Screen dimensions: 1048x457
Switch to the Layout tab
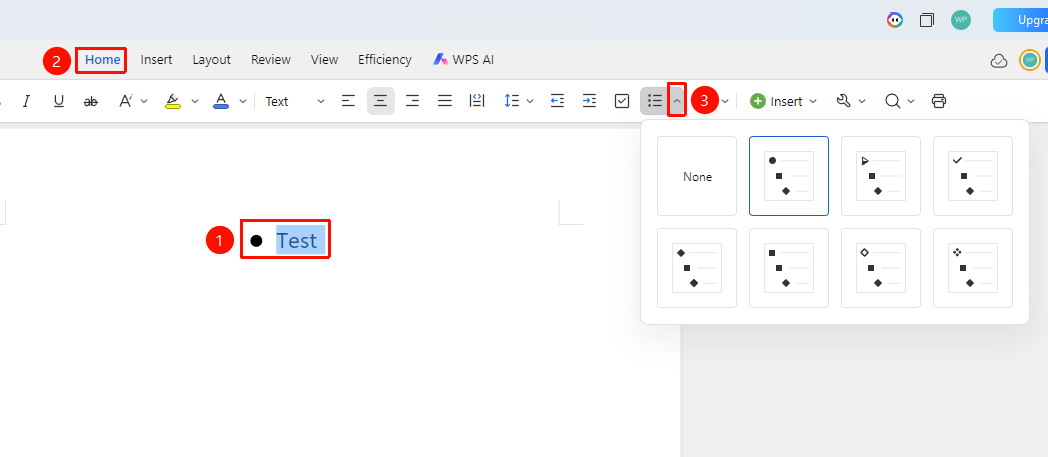pyautogui.click(x=211, y=59)
